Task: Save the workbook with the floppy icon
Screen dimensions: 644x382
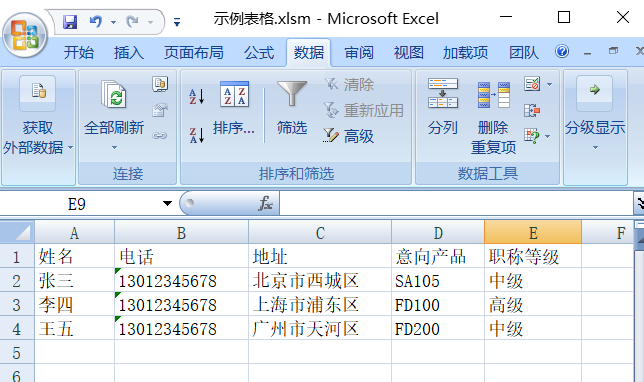Action: (x=70, y=21)
